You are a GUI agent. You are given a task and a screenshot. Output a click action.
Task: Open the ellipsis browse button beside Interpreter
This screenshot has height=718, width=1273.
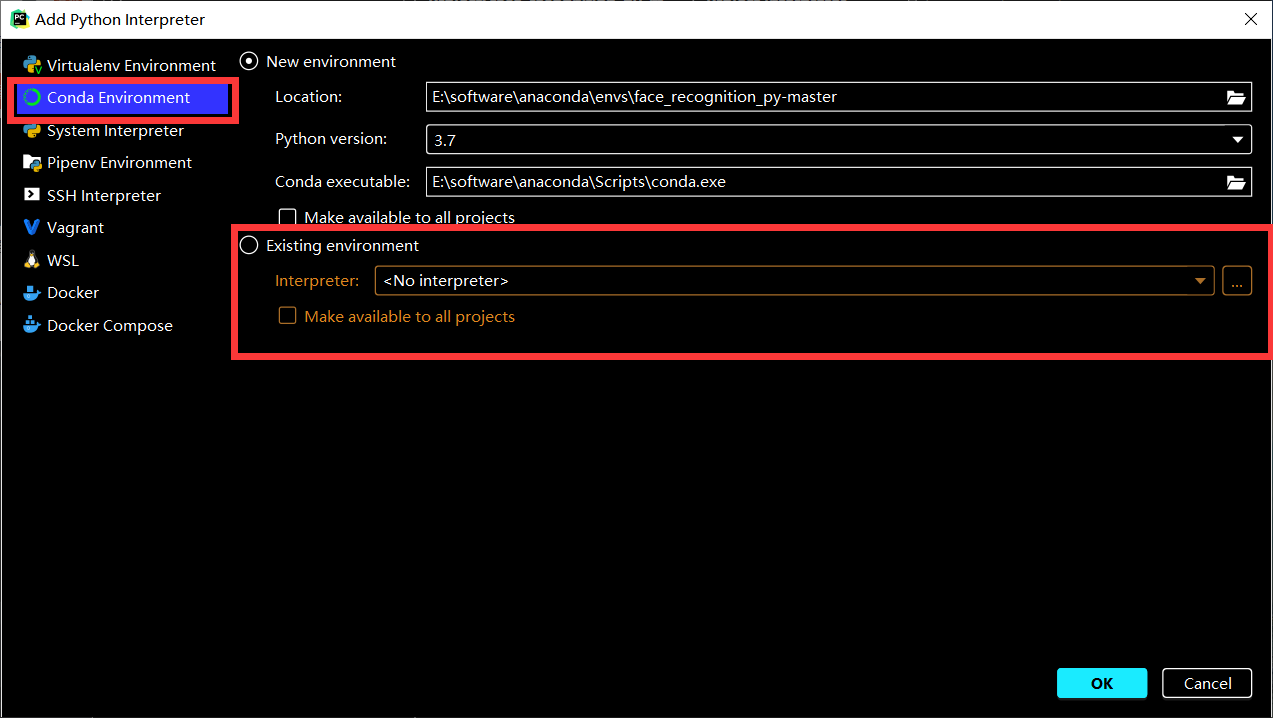click(x=1236, y=280)
